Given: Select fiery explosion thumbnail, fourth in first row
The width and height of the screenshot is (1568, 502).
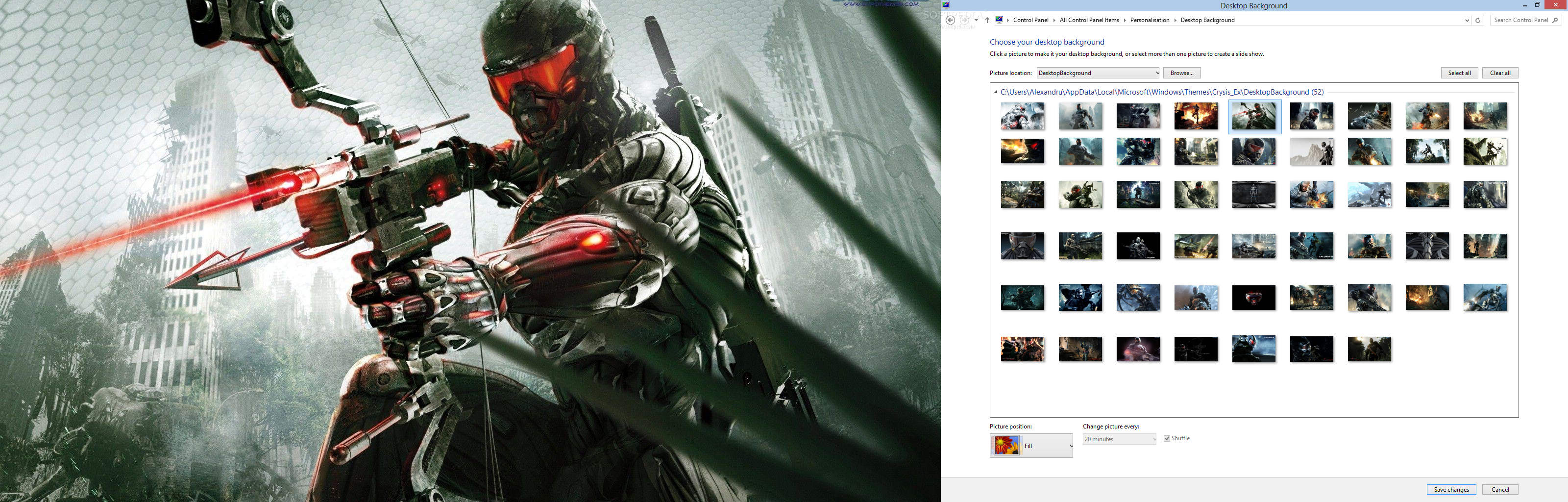Looking at the screenshot, I should (1196, 116).
